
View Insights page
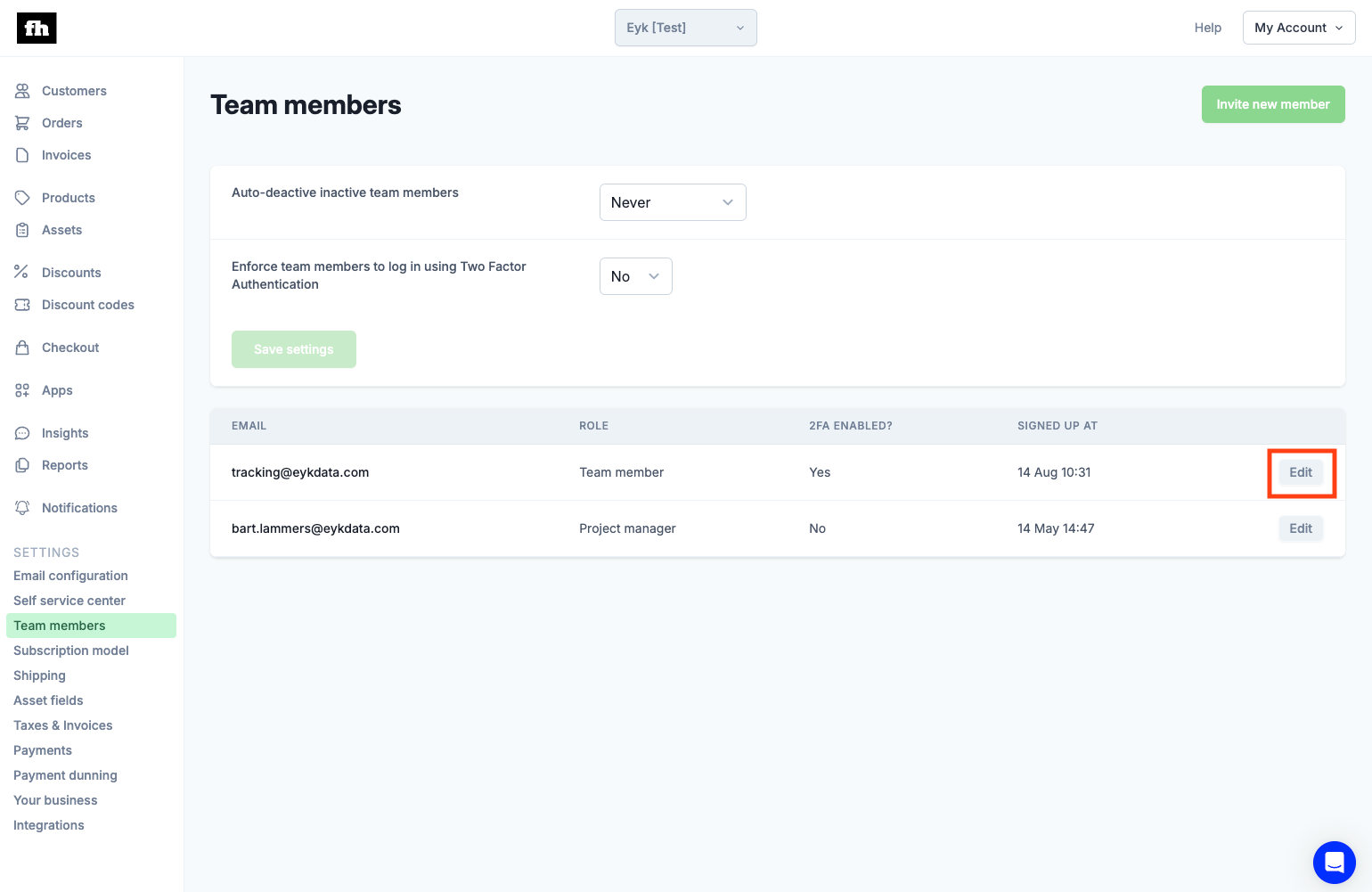click(x=65, y=433)
